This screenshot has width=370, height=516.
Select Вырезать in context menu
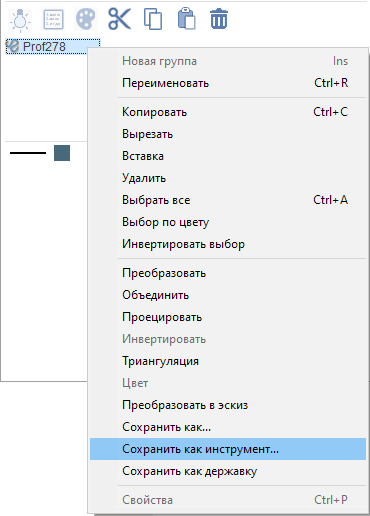click(x=228, y=134)
